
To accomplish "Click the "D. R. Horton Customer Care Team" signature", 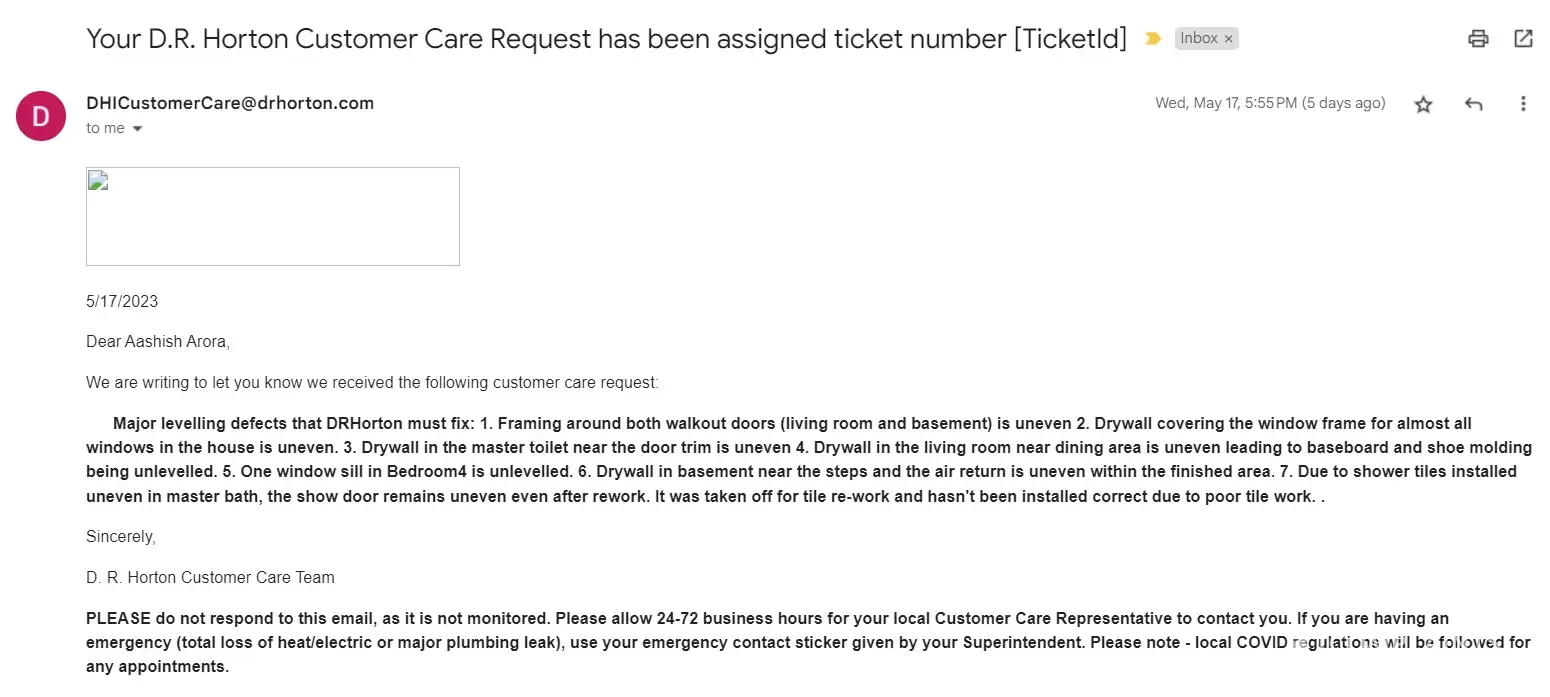I will click(x=210, y=577).
